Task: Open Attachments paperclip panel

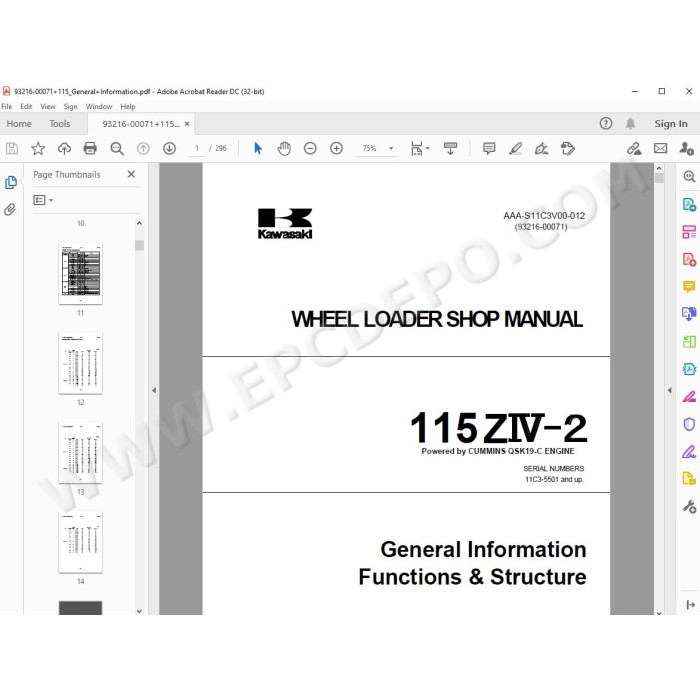Action: pos(10,209)
